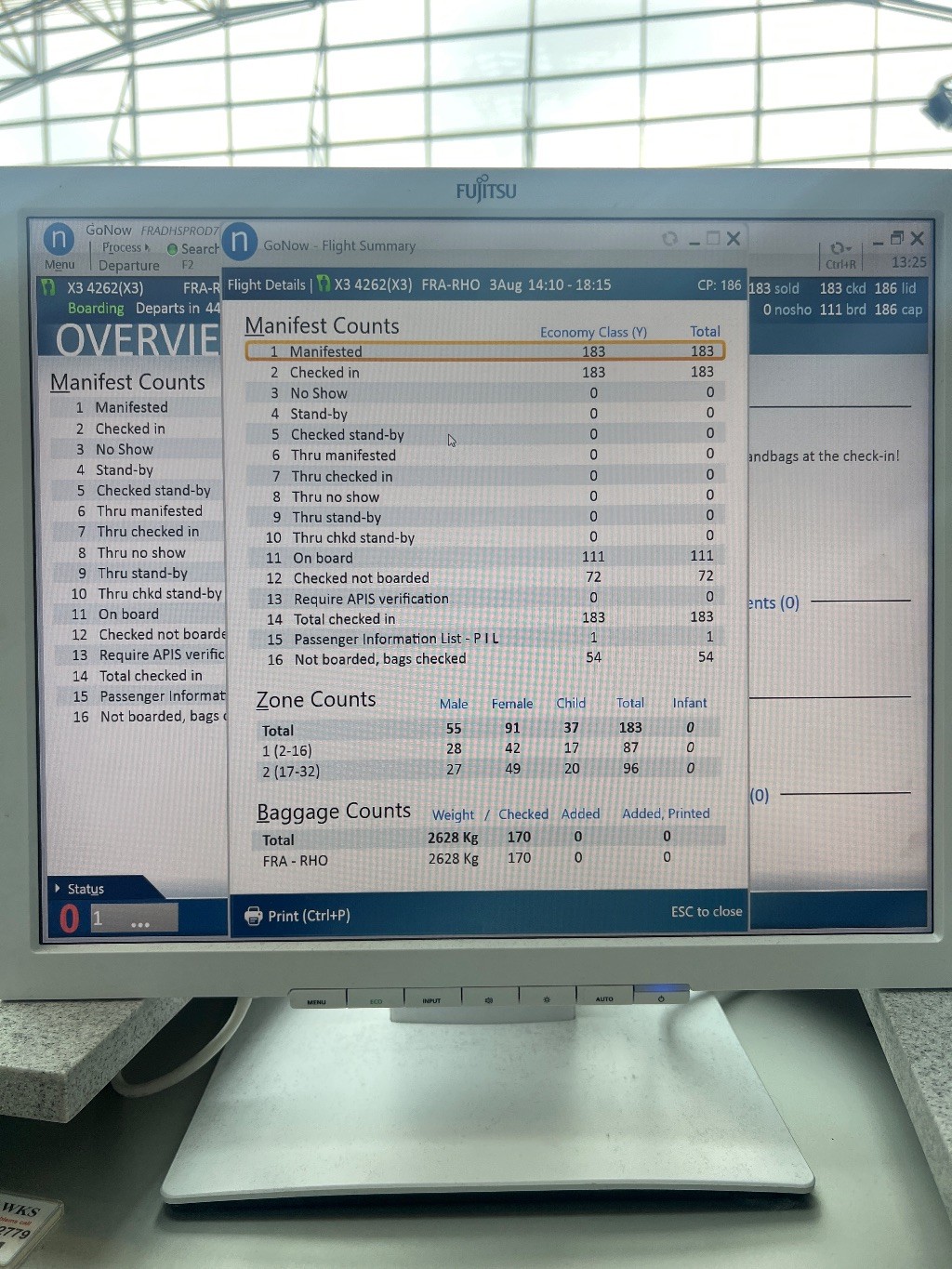Select the Manifested row in Manifest Counts

tap(484, 351)
